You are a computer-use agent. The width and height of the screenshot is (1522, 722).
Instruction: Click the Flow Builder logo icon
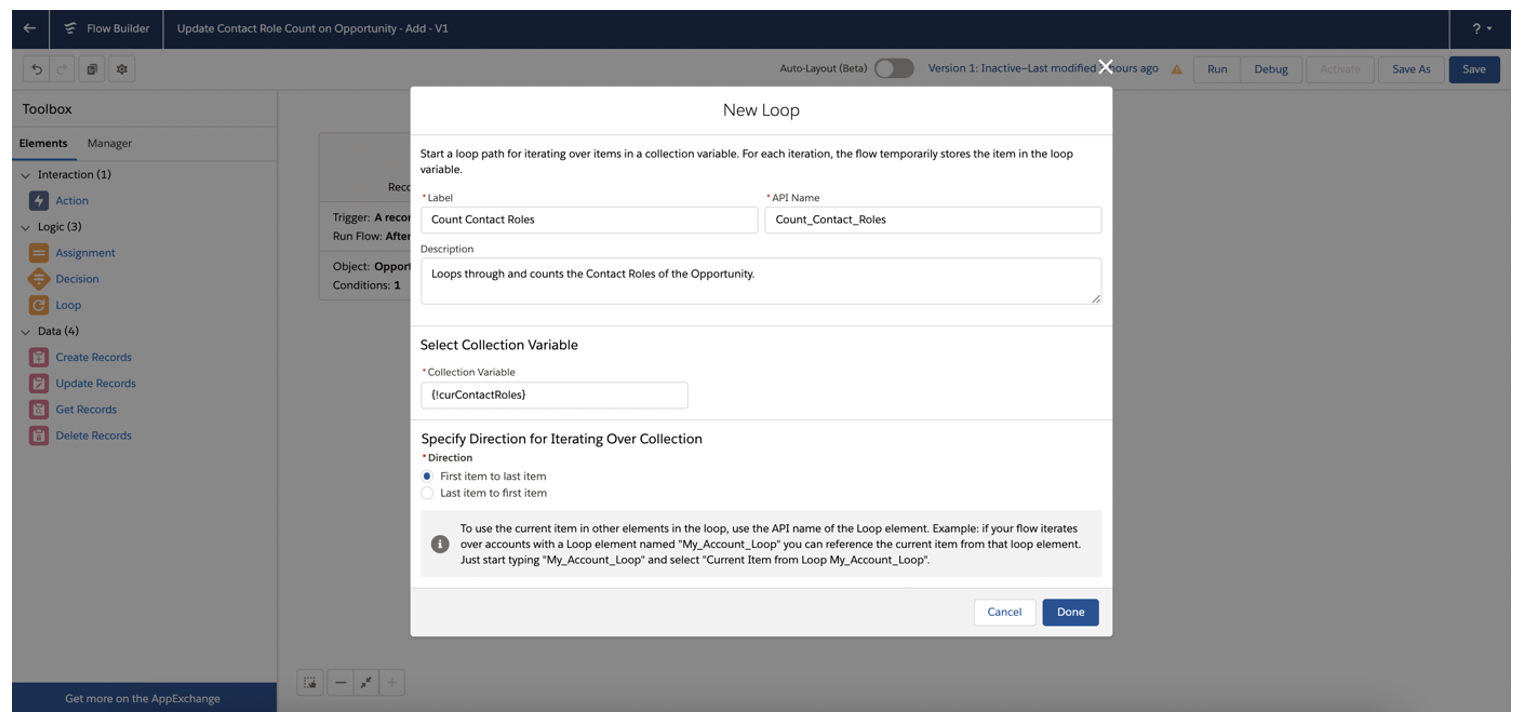(x=70, y=28)
